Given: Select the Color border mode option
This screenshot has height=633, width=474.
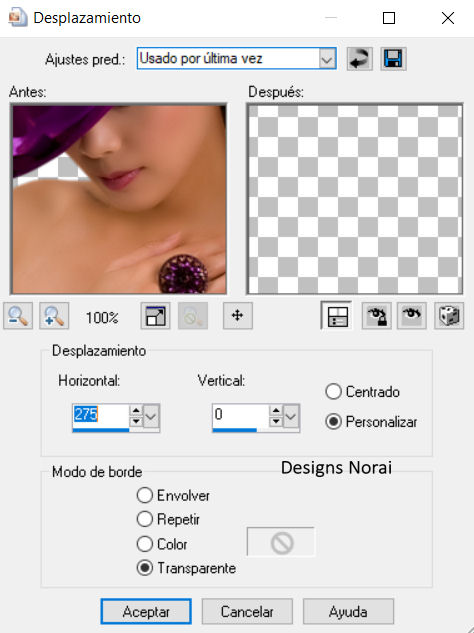Looking at the screenshot, I should [145, 544].
